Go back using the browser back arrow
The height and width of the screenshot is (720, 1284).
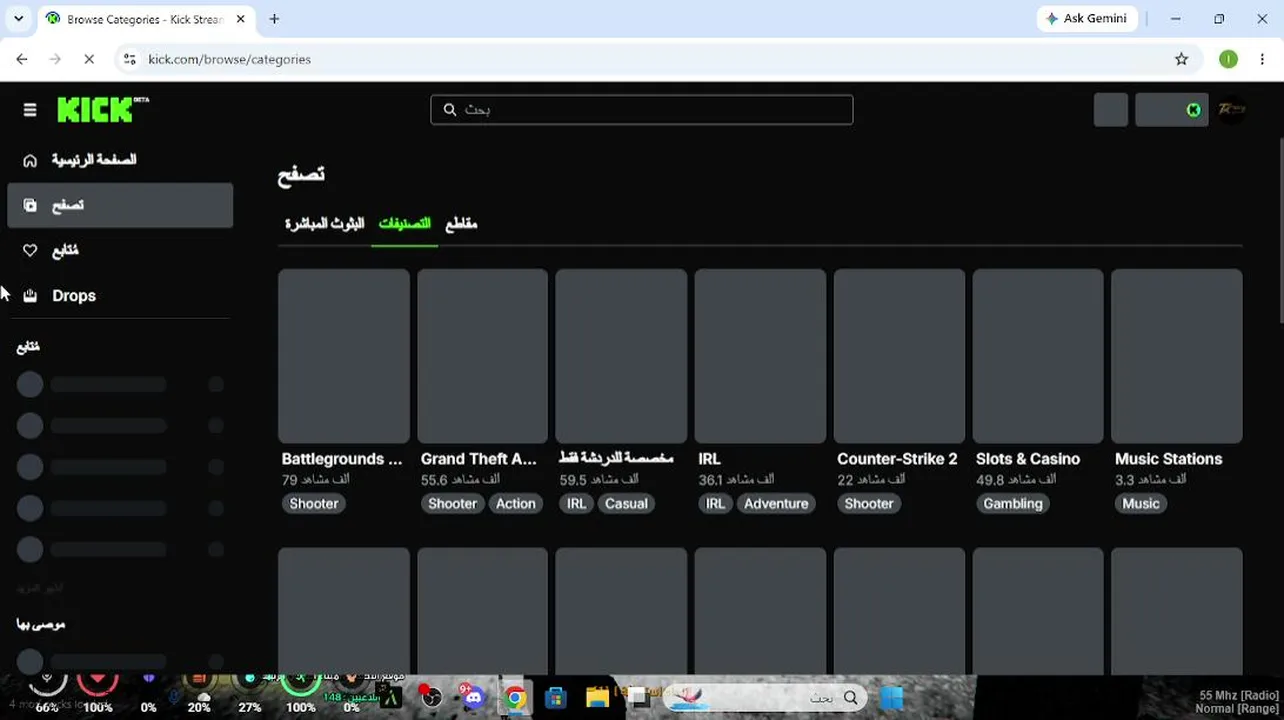click(22, 59)
